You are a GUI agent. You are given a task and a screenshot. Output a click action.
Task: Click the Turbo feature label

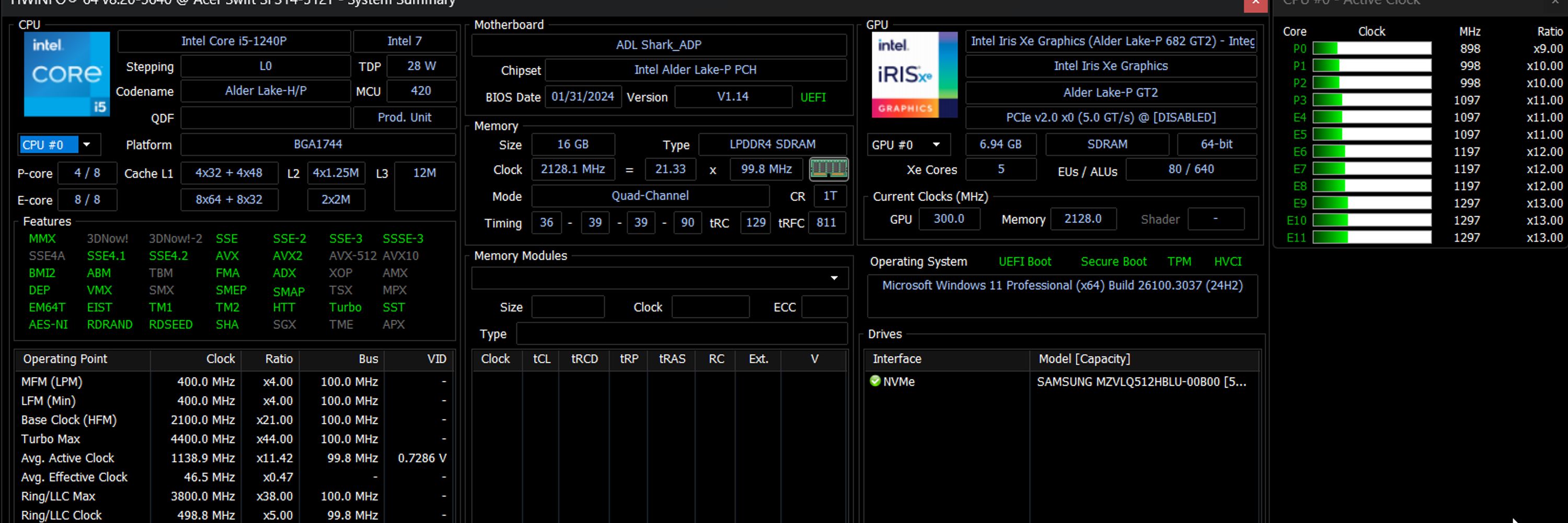(345, 308)
